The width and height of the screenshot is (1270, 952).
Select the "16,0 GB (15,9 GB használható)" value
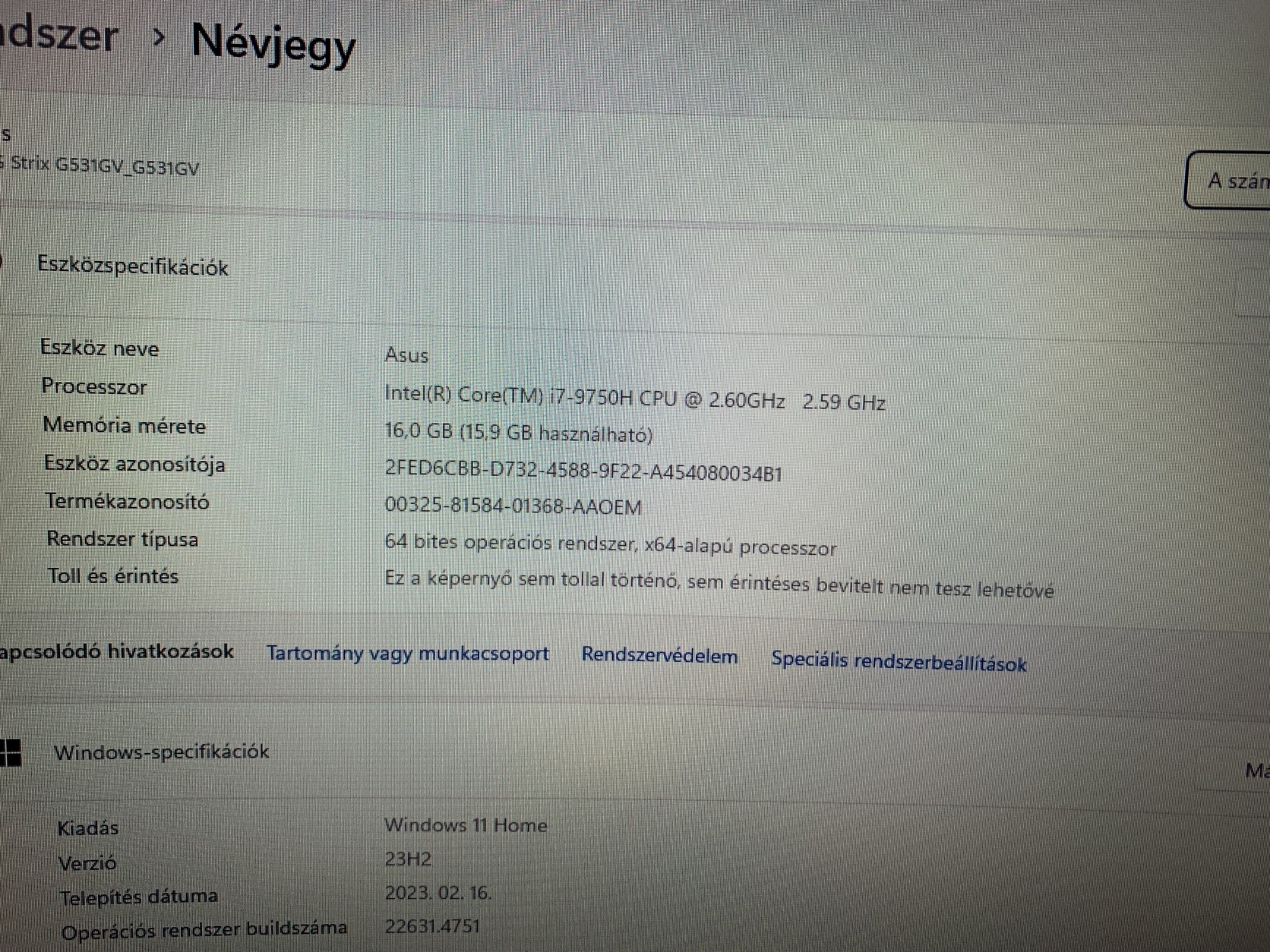519,433
